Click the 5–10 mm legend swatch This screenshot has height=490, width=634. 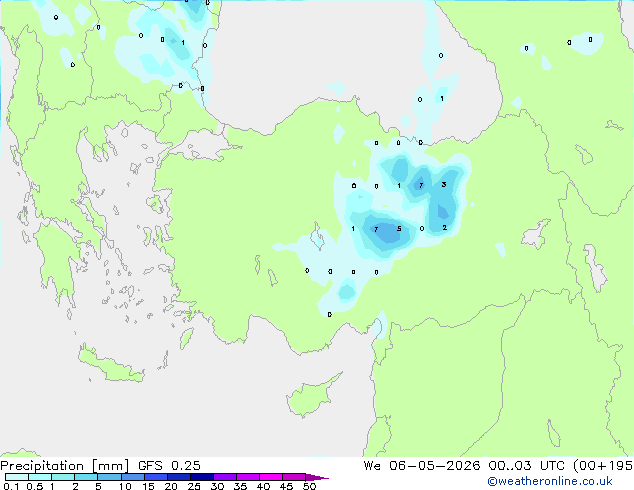point(109,477)
